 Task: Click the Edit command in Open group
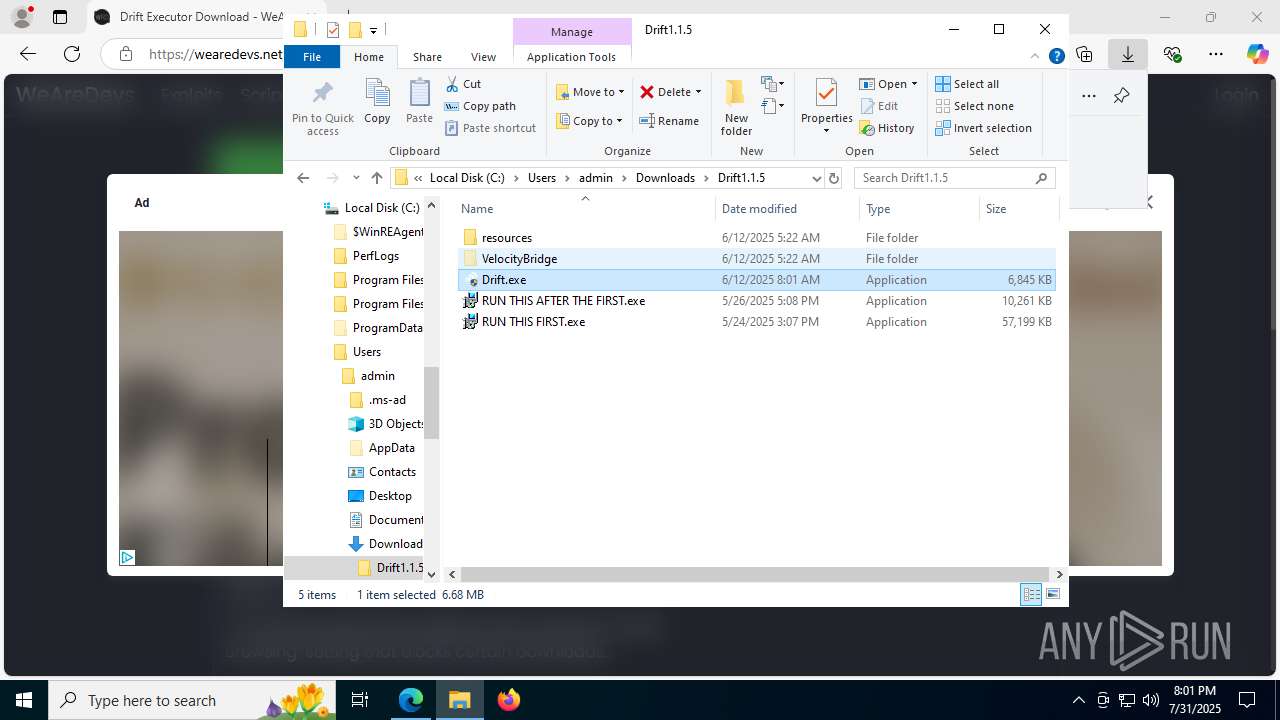(x=878, y=106)
